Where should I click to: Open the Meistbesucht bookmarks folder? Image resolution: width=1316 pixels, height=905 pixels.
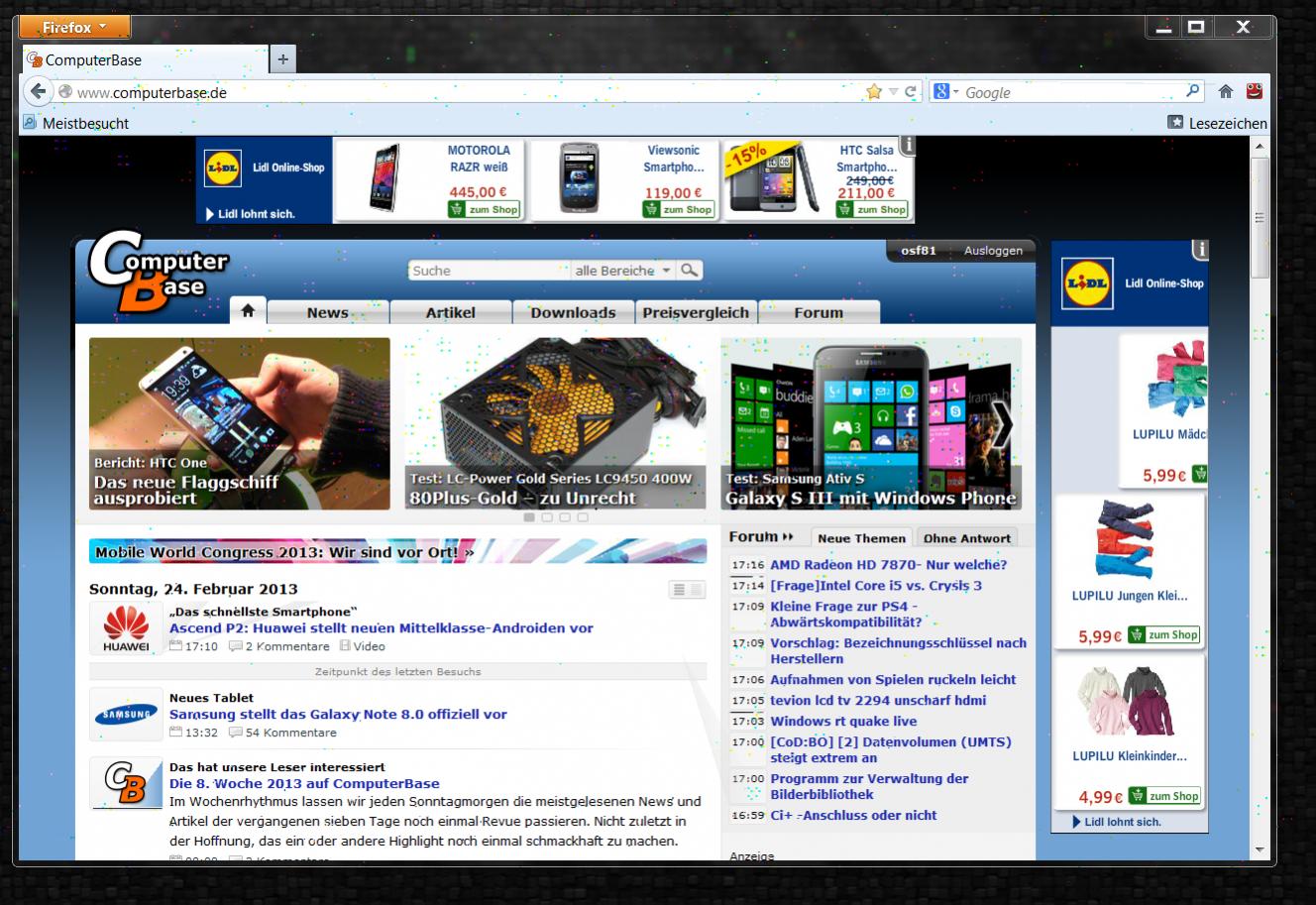75,123
